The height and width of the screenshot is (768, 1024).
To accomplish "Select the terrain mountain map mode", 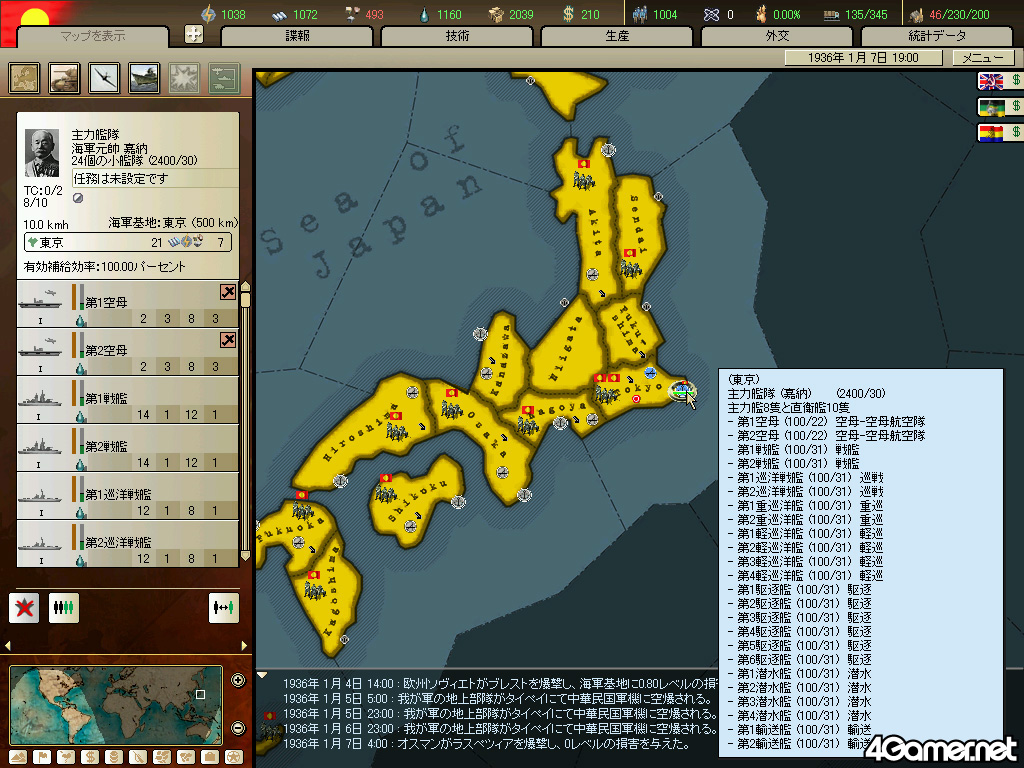I will point(18,757).
